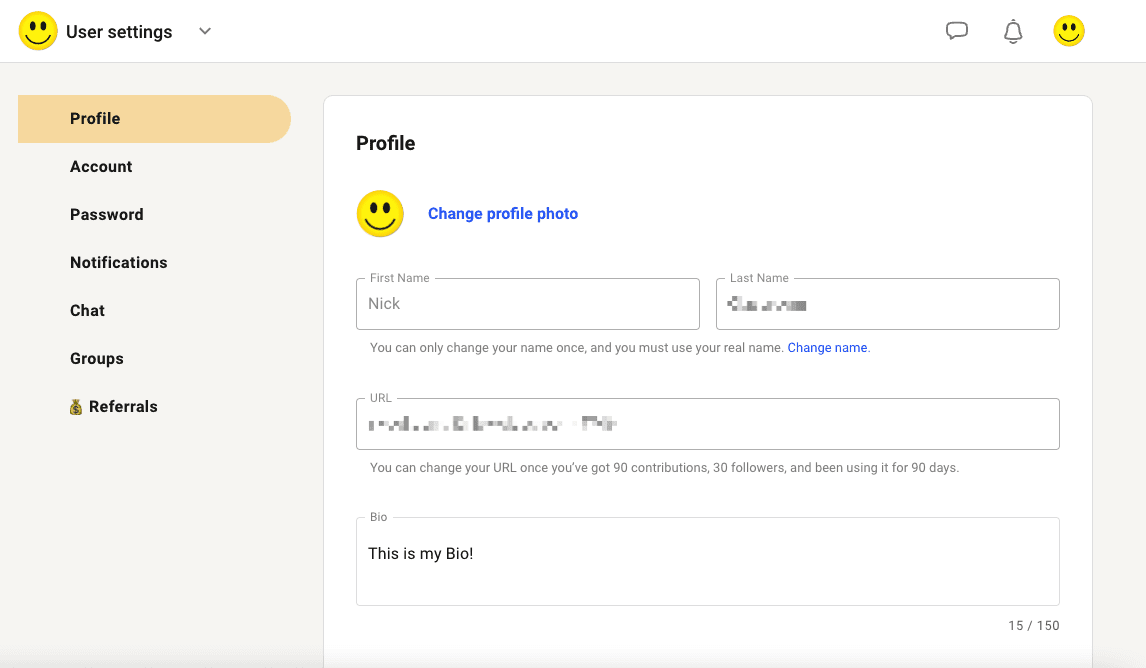Viewport: 1146px width, 668px height.
Task: Click the smiley face logo at top-left
Action: (38, 31)
